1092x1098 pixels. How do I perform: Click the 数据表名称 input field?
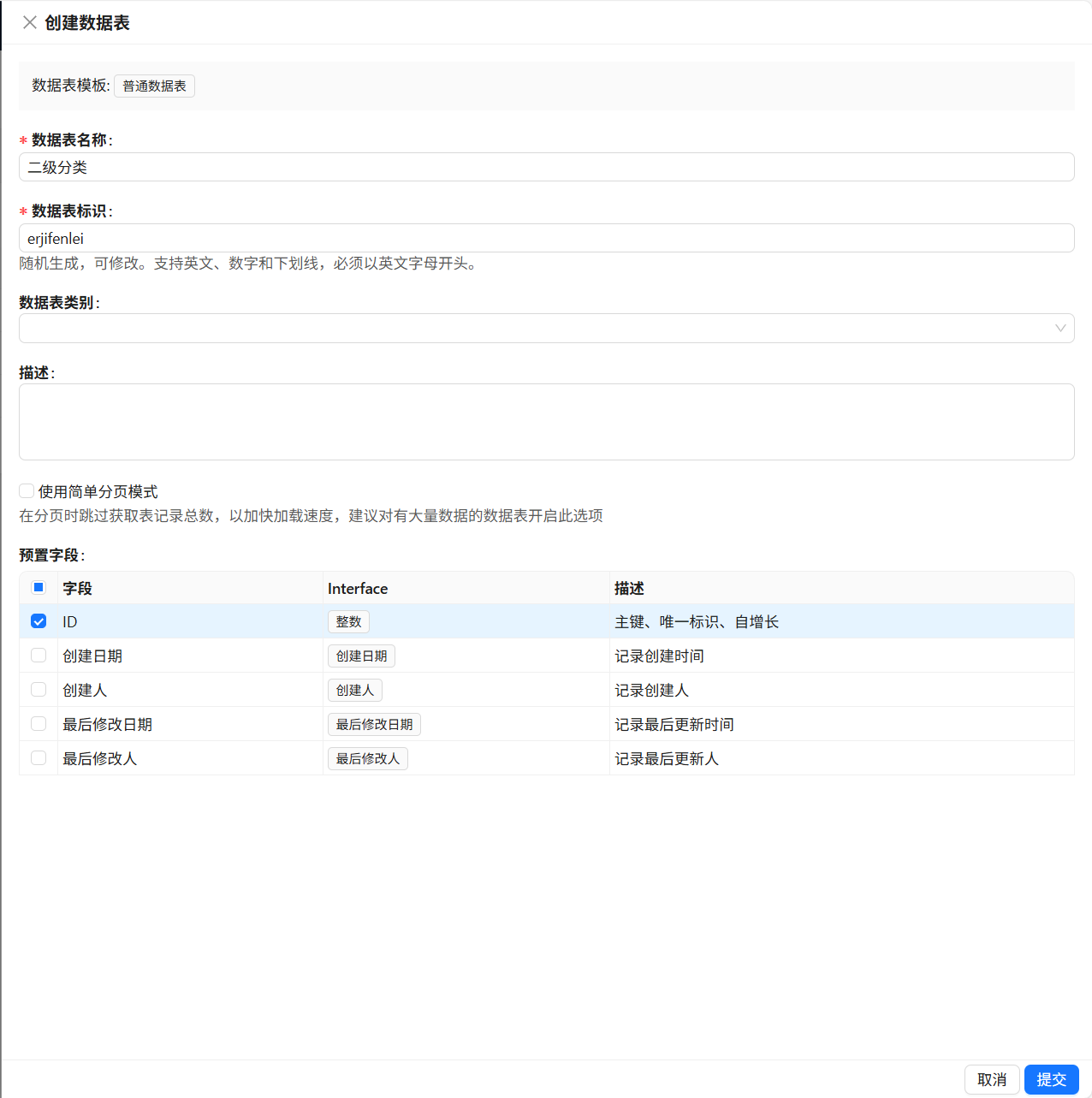pos(546,167)
